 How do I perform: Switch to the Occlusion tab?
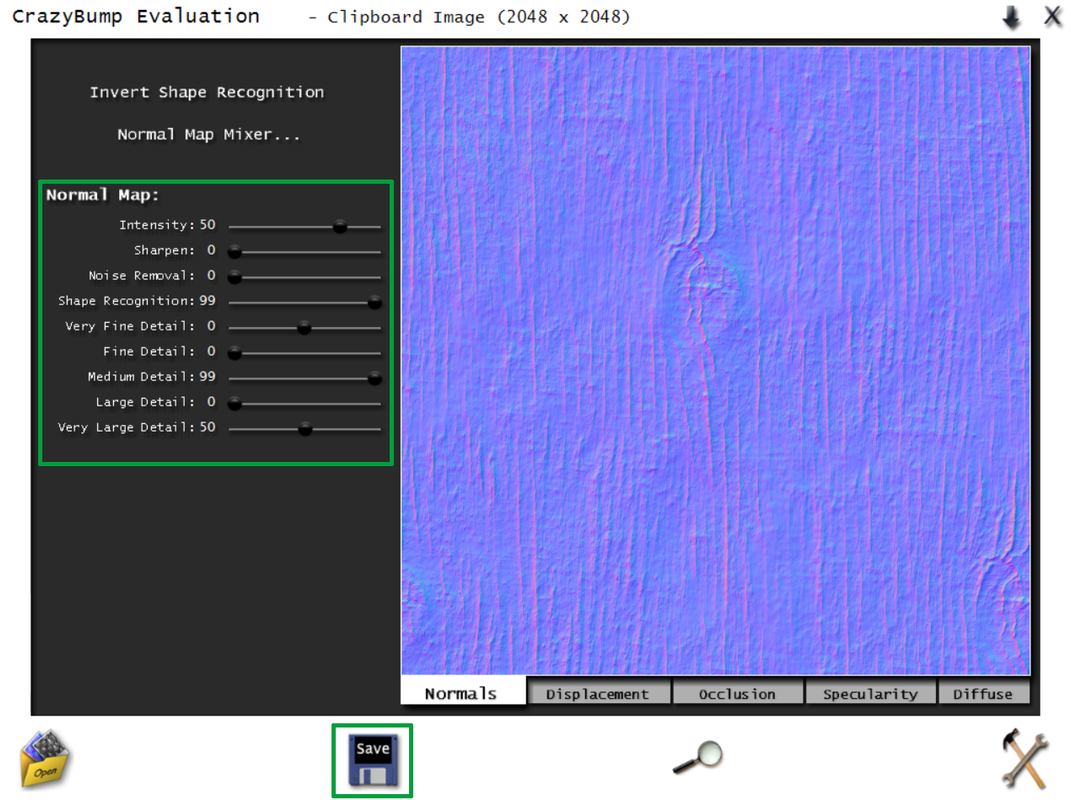(737, 693)
